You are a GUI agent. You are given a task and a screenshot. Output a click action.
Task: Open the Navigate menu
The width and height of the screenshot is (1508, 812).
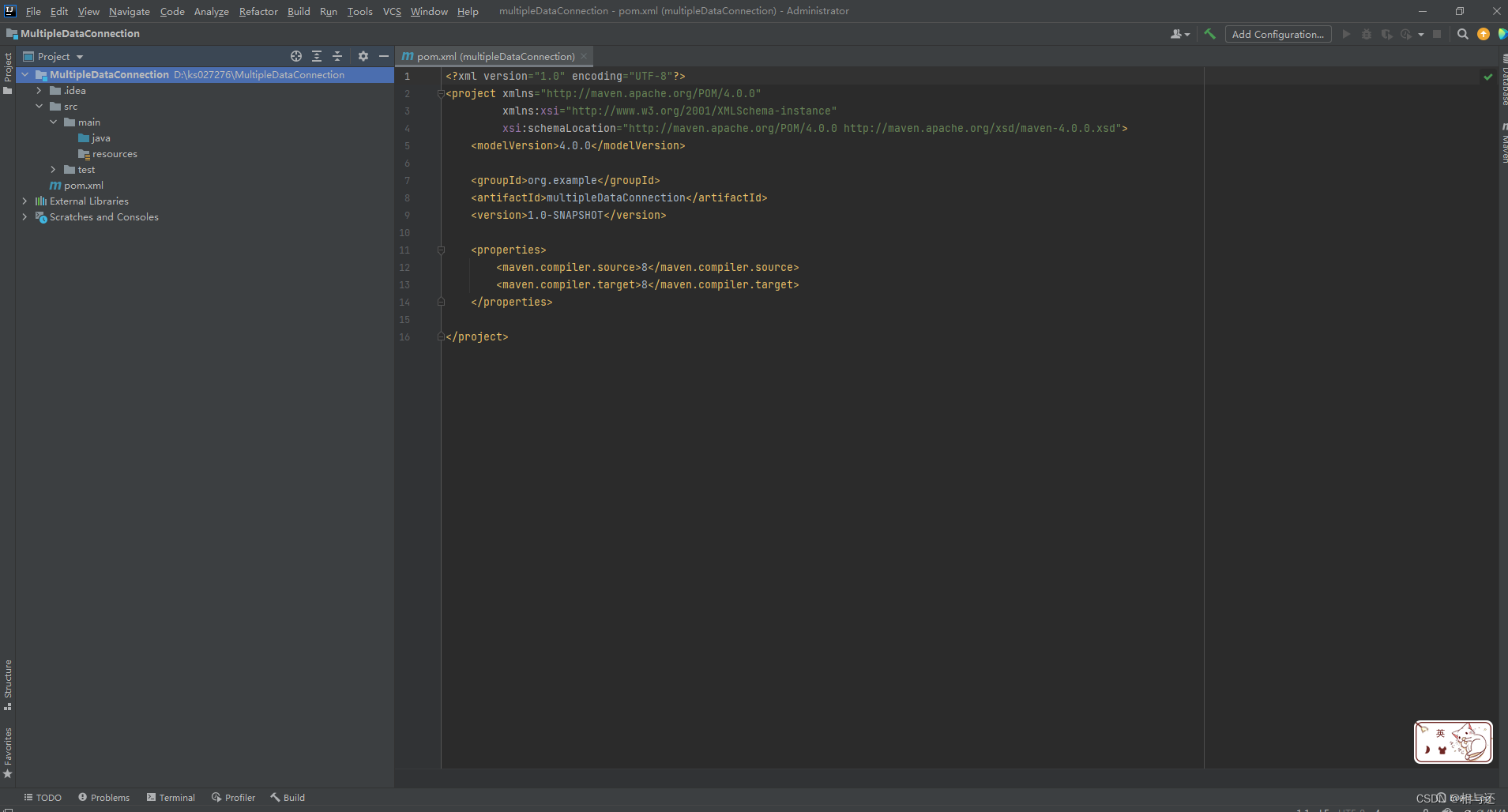point(130,11)
